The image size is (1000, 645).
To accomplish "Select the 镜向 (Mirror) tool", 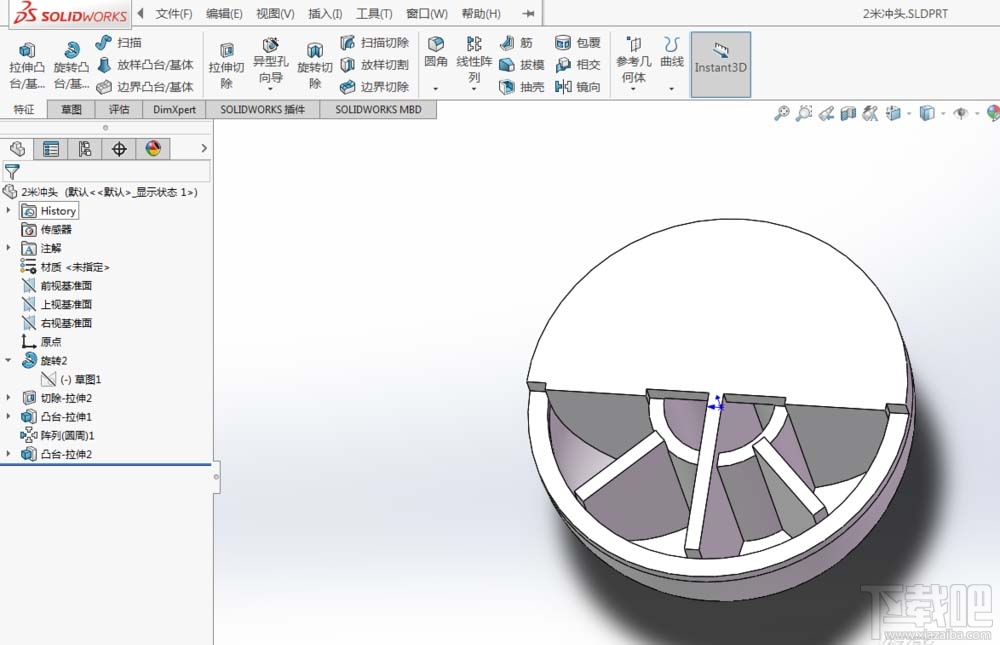I will pyautogui.click(x=580, y=86).
